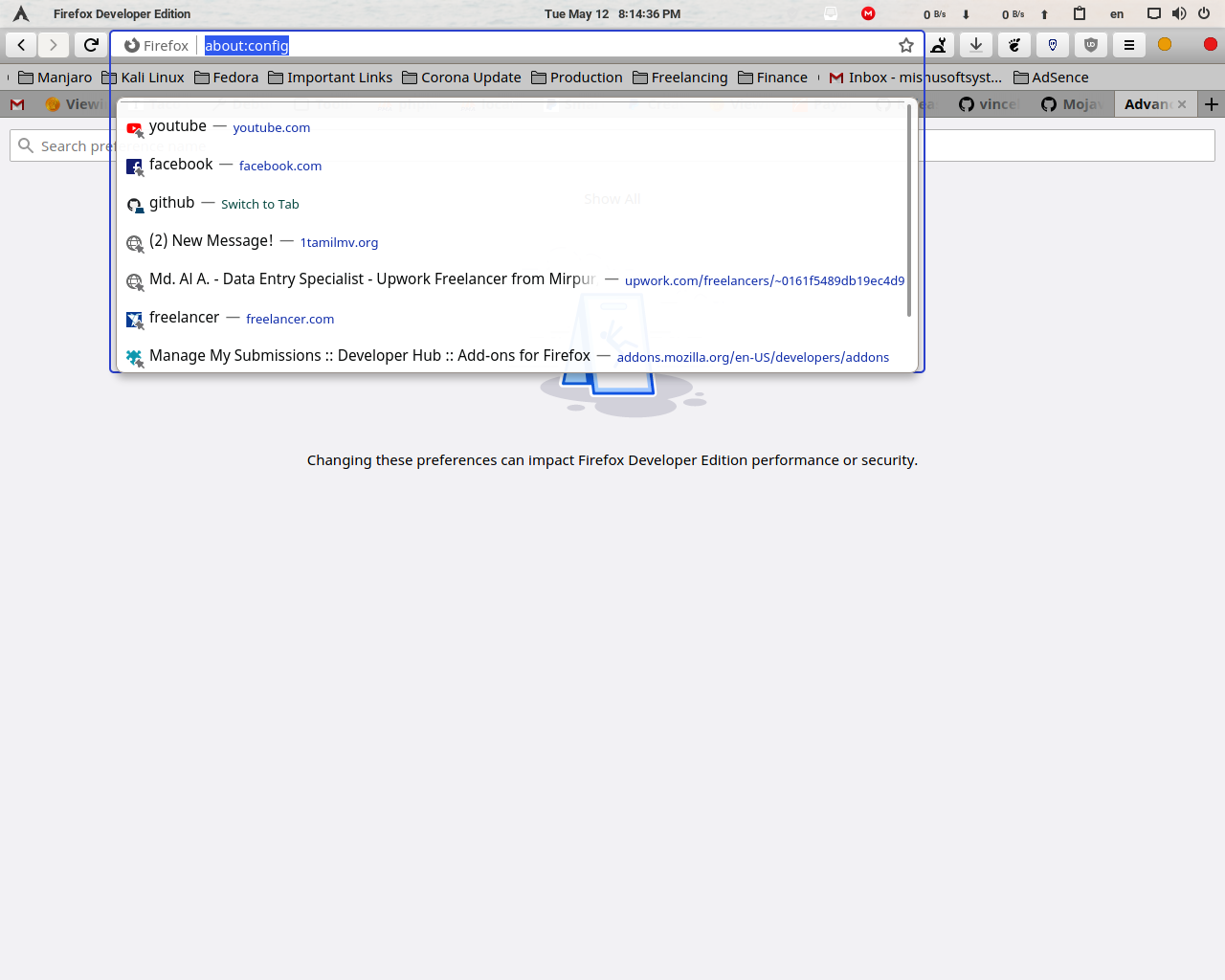Screen dimensions: 1225x980
Task: Click the volume icon in the top bar
Action: tap(1179, 13)
